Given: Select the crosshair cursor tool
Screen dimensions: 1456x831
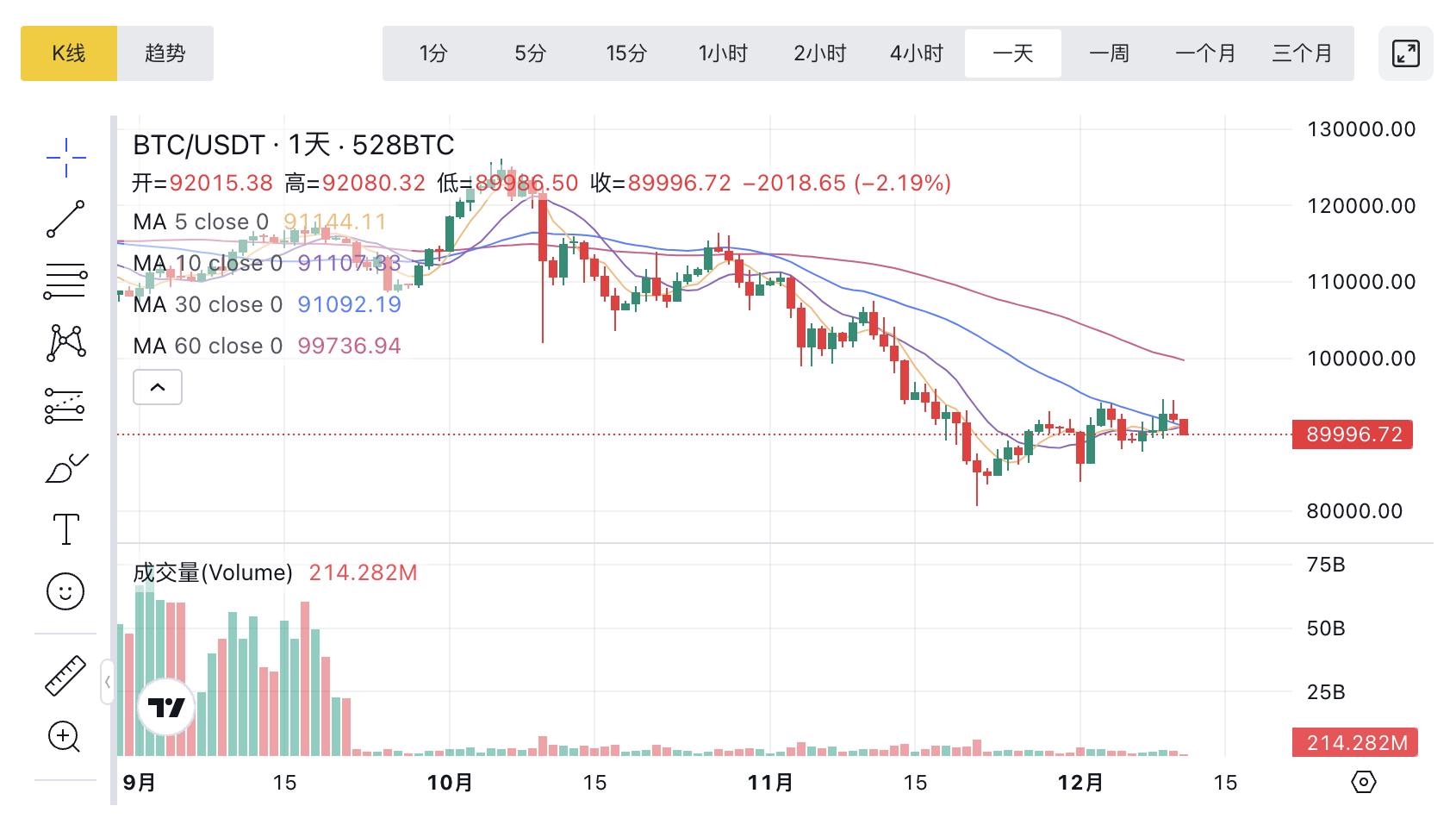Looking at the screenshot, I should click(x=65, y=157).
